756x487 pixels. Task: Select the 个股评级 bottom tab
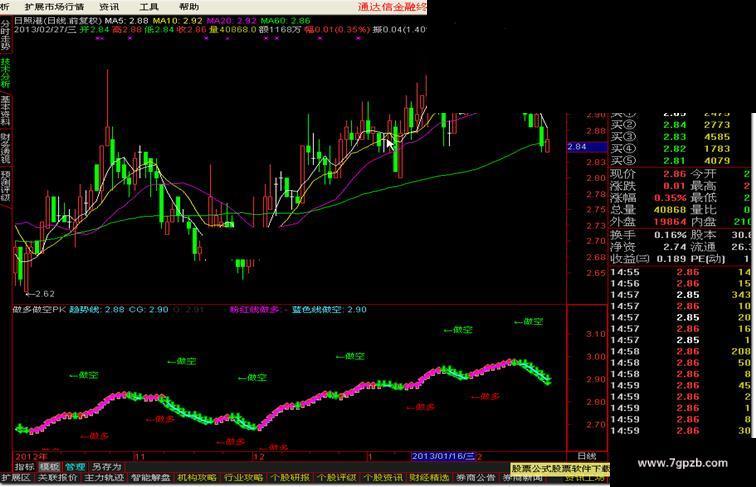[x=336, y=478]
